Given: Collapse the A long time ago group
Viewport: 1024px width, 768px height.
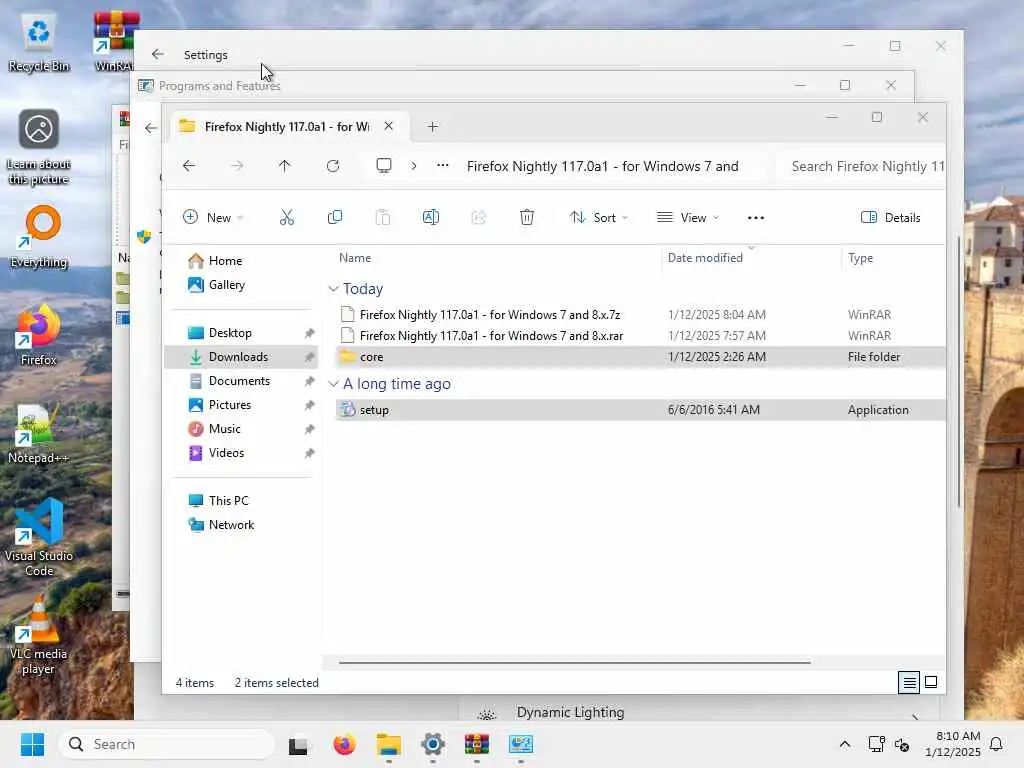Looking at the screenshot, I should click(333, 383).
